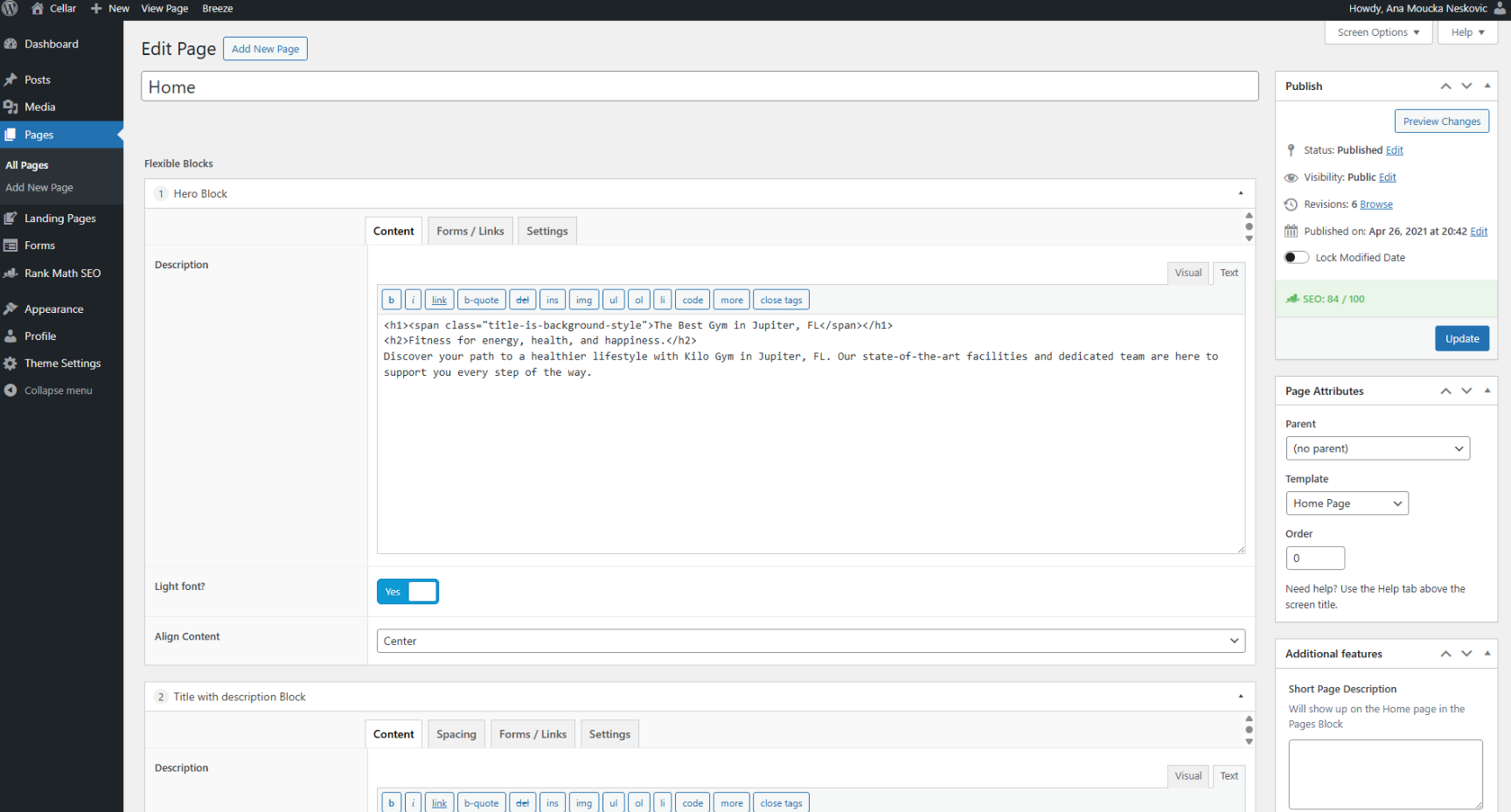The image size is (1511, 812).
Task: Collapse Title with description Block
Action: 1240,697
